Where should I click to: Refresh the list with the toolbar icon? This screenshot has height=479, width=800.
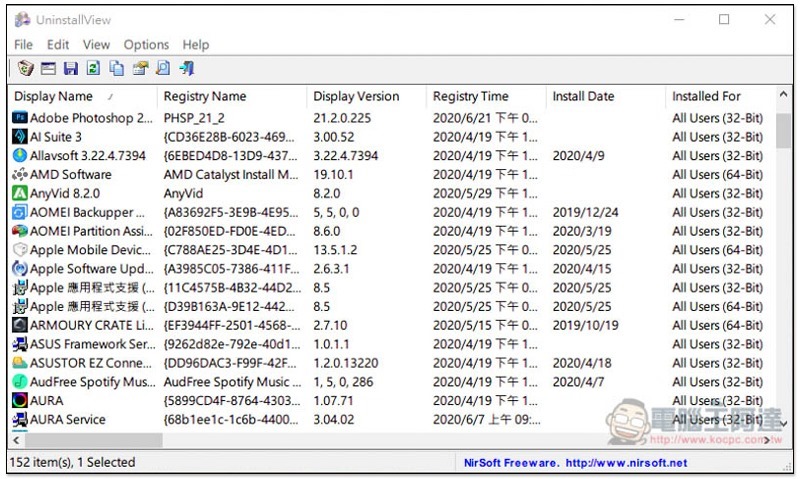coord(93,68)
